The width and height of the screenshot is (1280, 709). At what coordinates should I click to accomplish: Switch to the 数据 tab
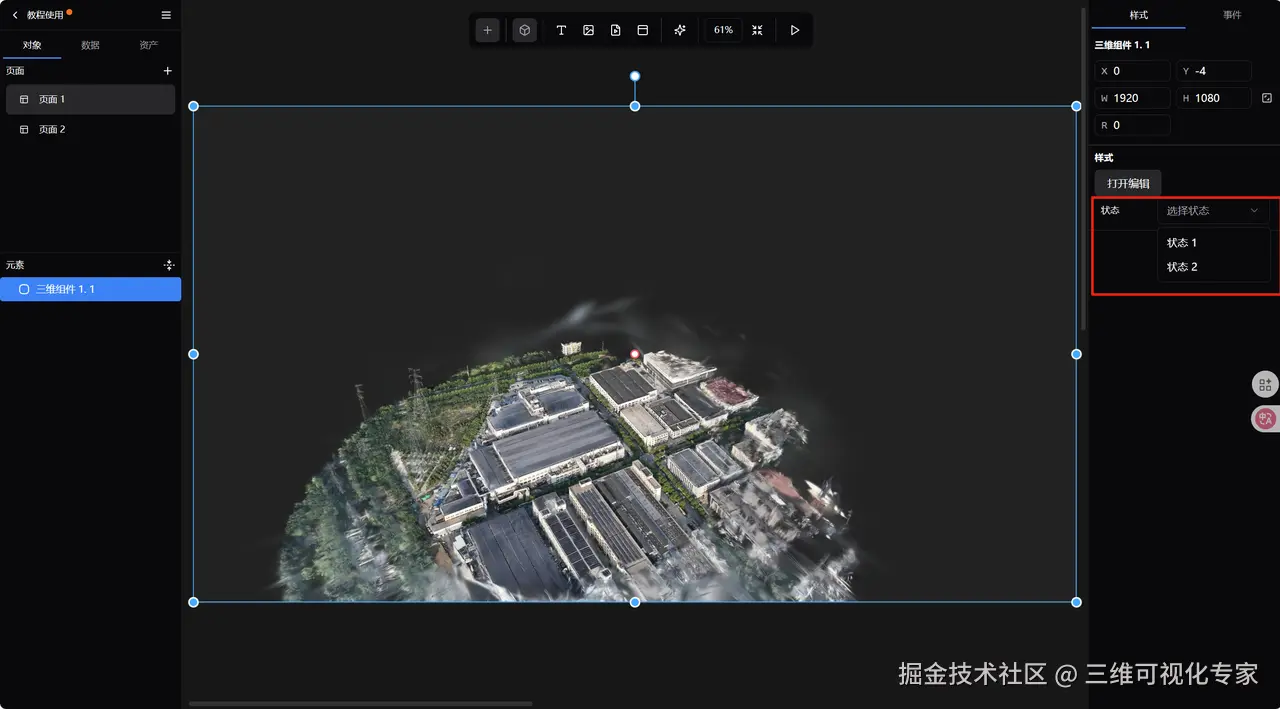tap(90, 45)
